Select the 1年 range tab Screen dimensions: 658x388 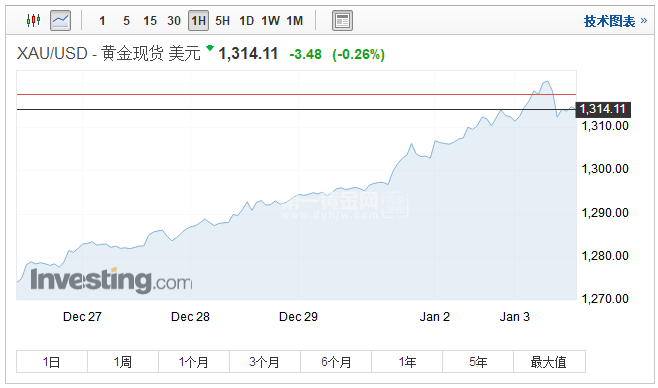tap(407, 362)
